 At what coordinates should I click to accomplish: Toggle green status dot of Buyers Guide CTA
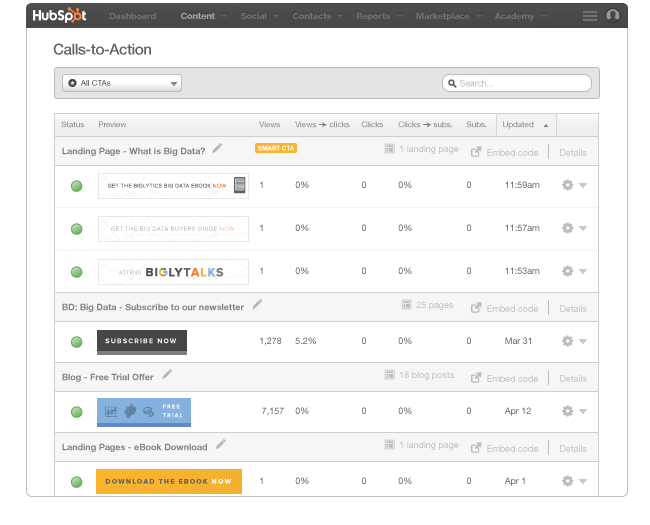(77, 229)
